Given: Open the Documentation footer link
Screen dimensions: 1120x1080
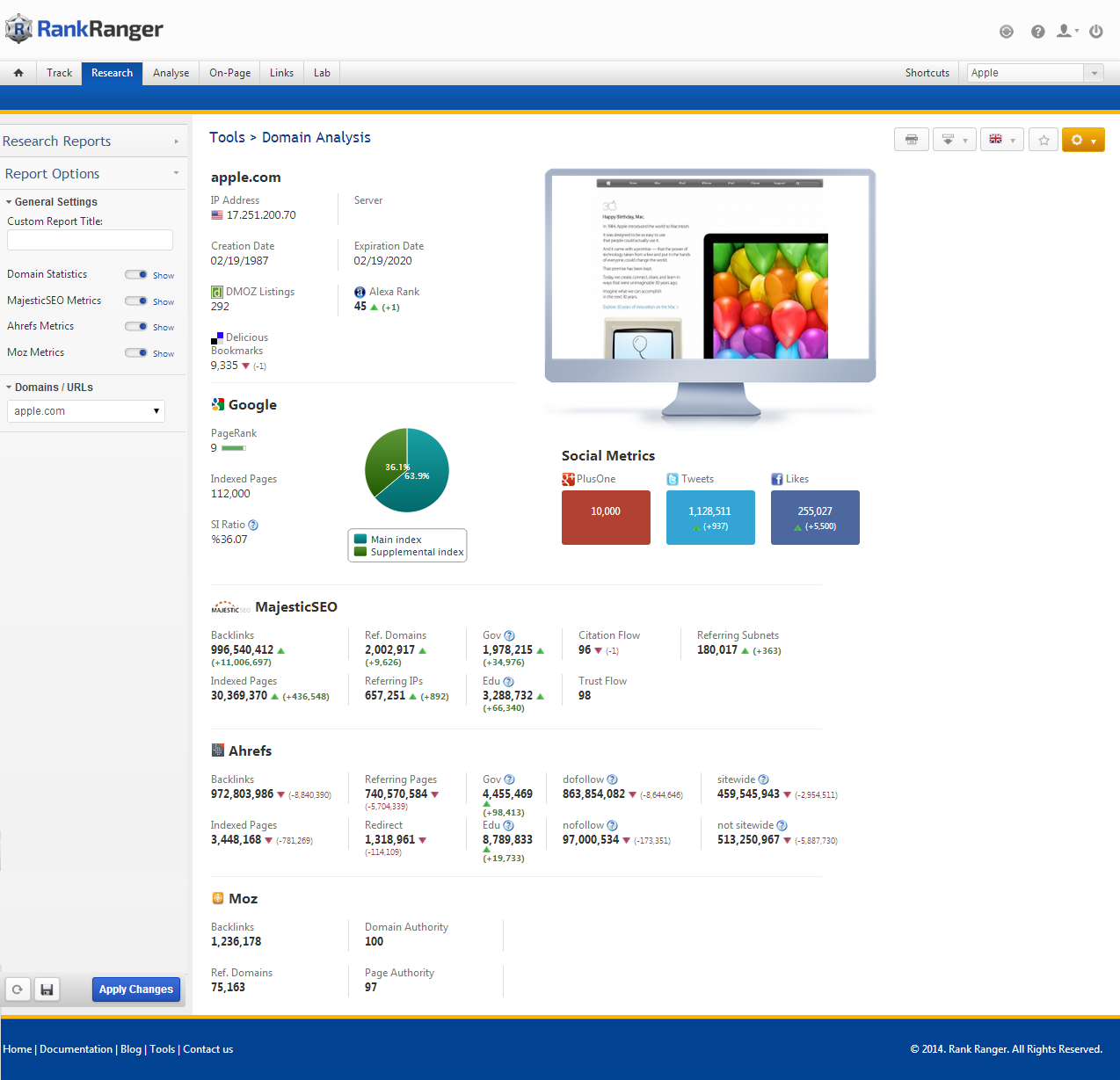Looking at the screenshot, I should click(x=76, y=1049).
